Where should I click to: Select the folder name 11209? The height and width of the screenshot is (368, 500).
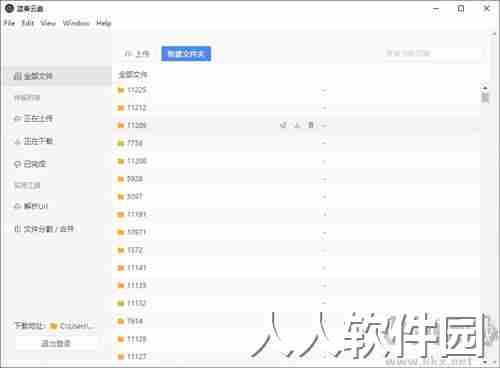click(x=137, y=125)
